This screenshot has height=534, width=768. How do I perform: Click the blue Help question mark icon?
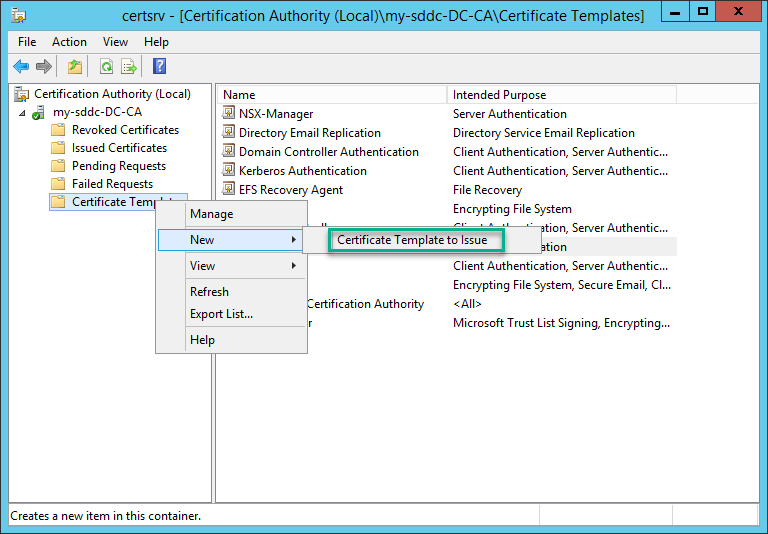160,66
